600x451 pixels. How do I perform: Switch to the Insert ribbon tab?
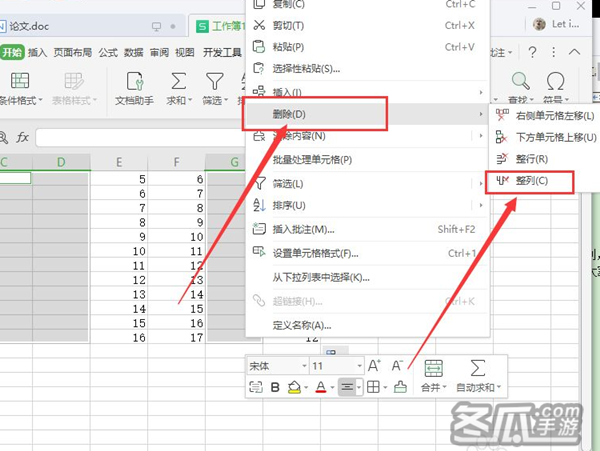[x=38, y=52]
